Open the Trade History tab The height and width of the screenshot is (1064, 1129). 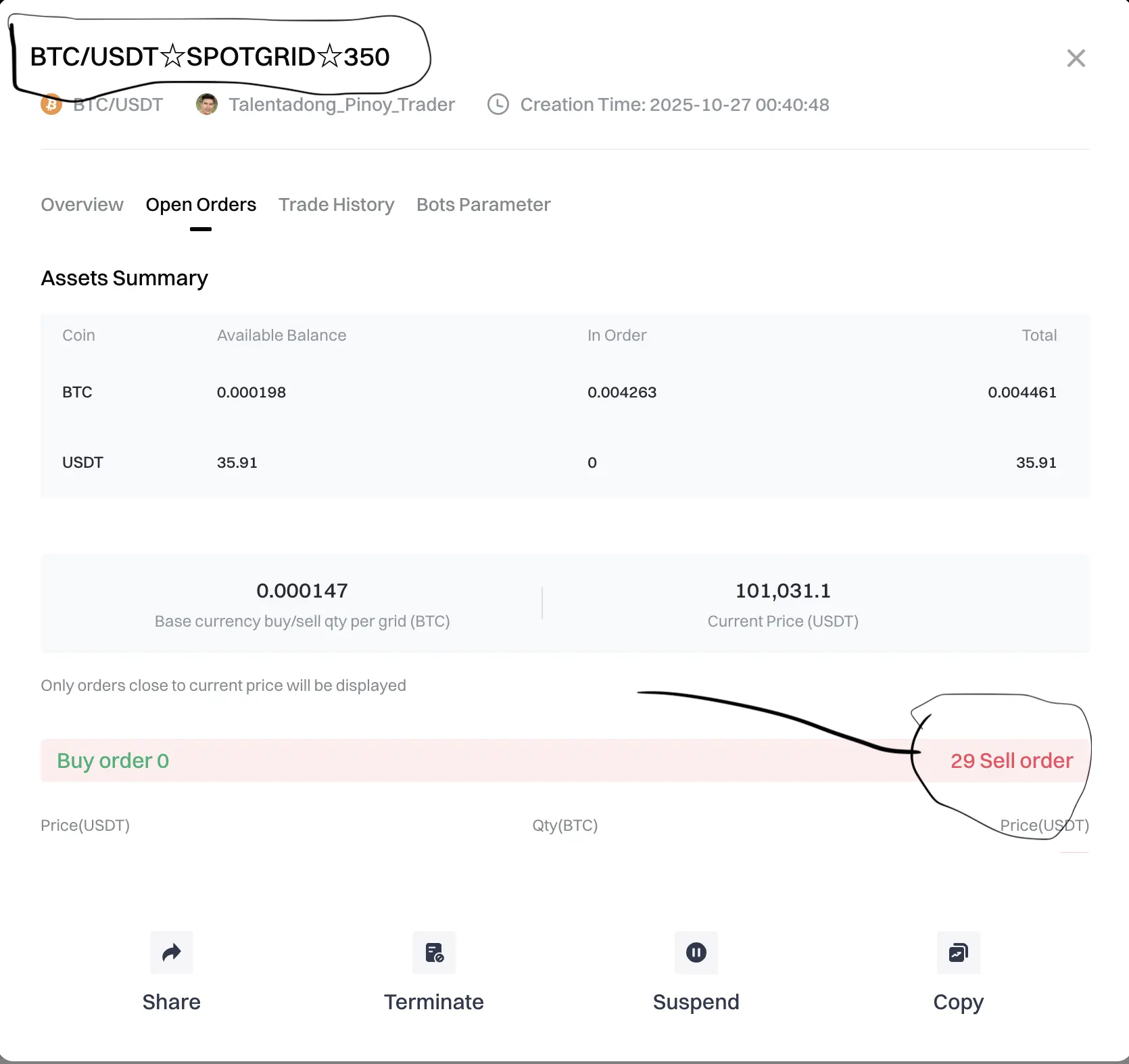(336, 204)
